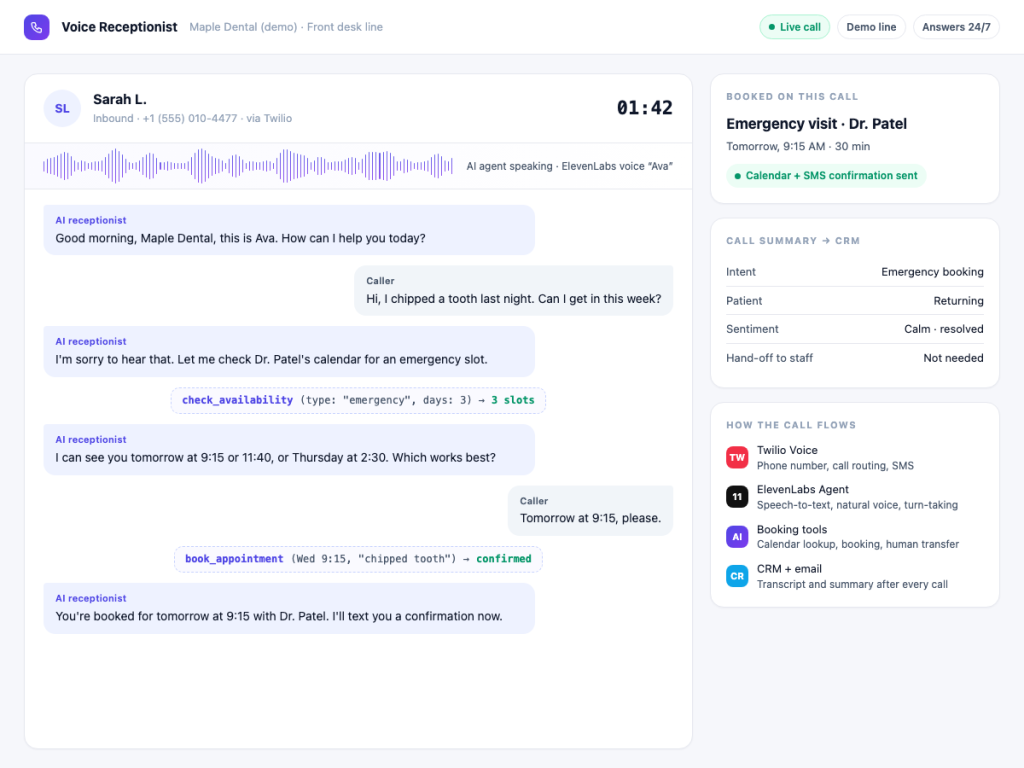Image resolution: width=1024 pixels, height=768 pixels.
Task: Click the Twilio Voice row title
Action: (x=787, y=451)
